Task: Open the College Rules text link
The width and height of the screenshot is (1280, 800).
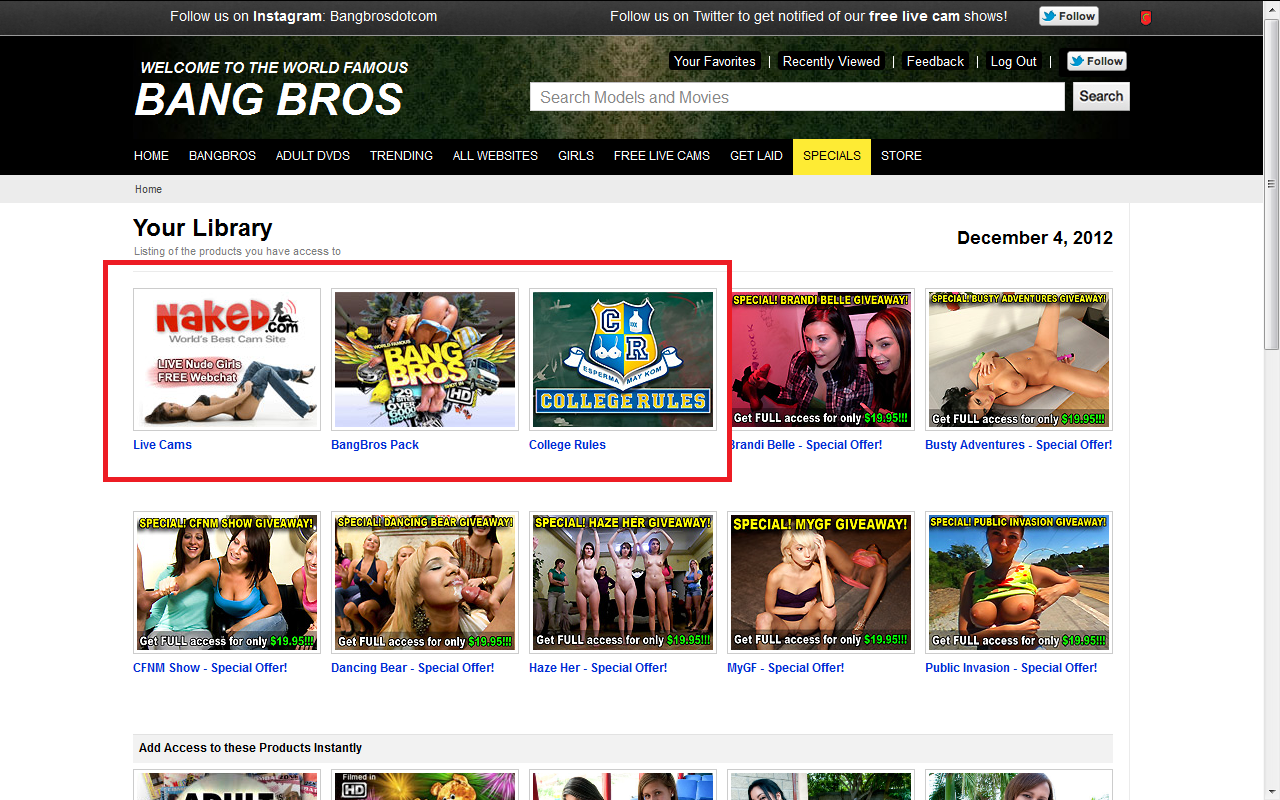Action: (567, 445)
